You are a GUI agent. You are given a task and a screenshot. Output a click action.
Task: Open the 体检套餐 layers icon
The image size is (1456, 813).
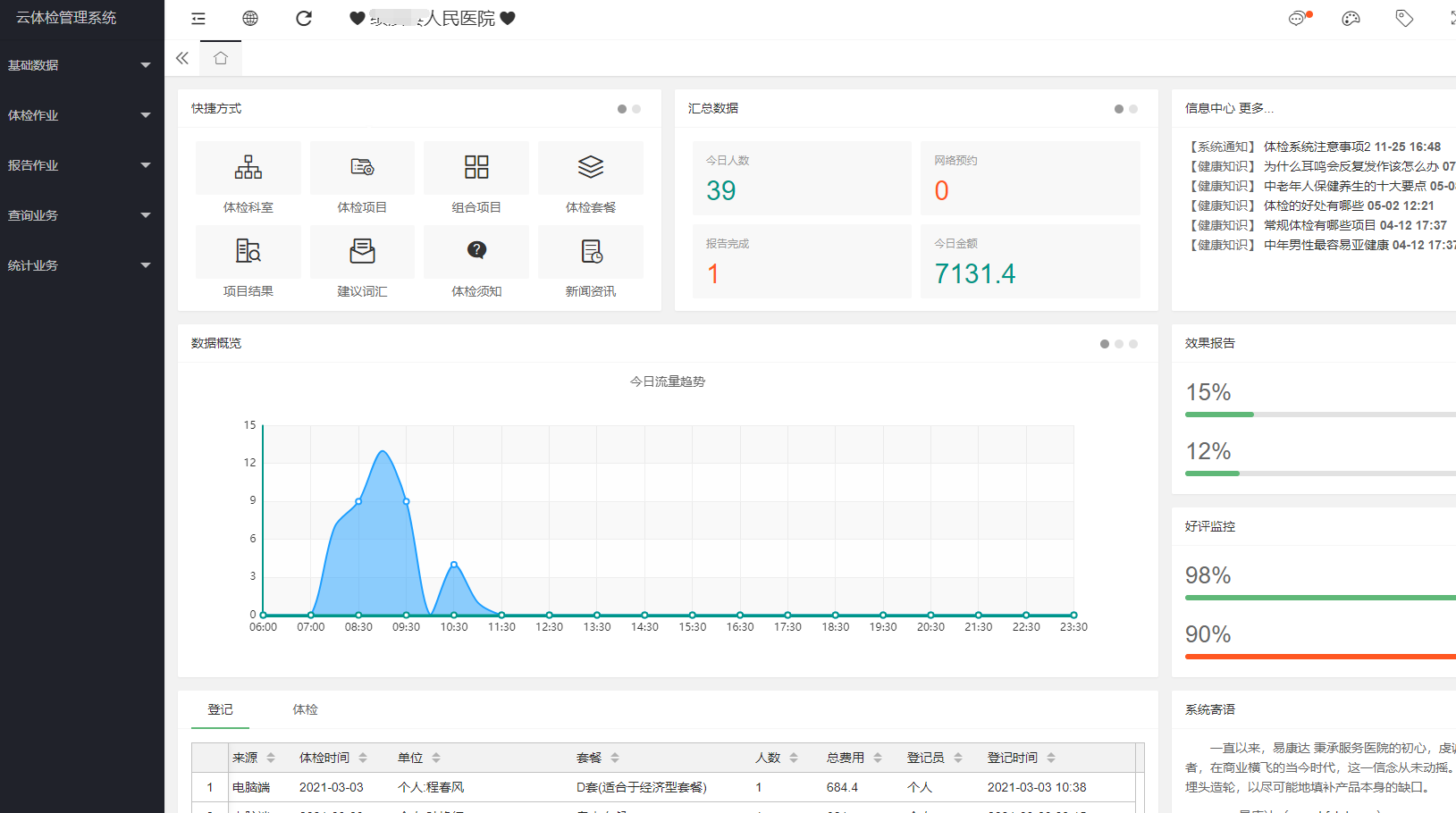[x=591, y=168]
